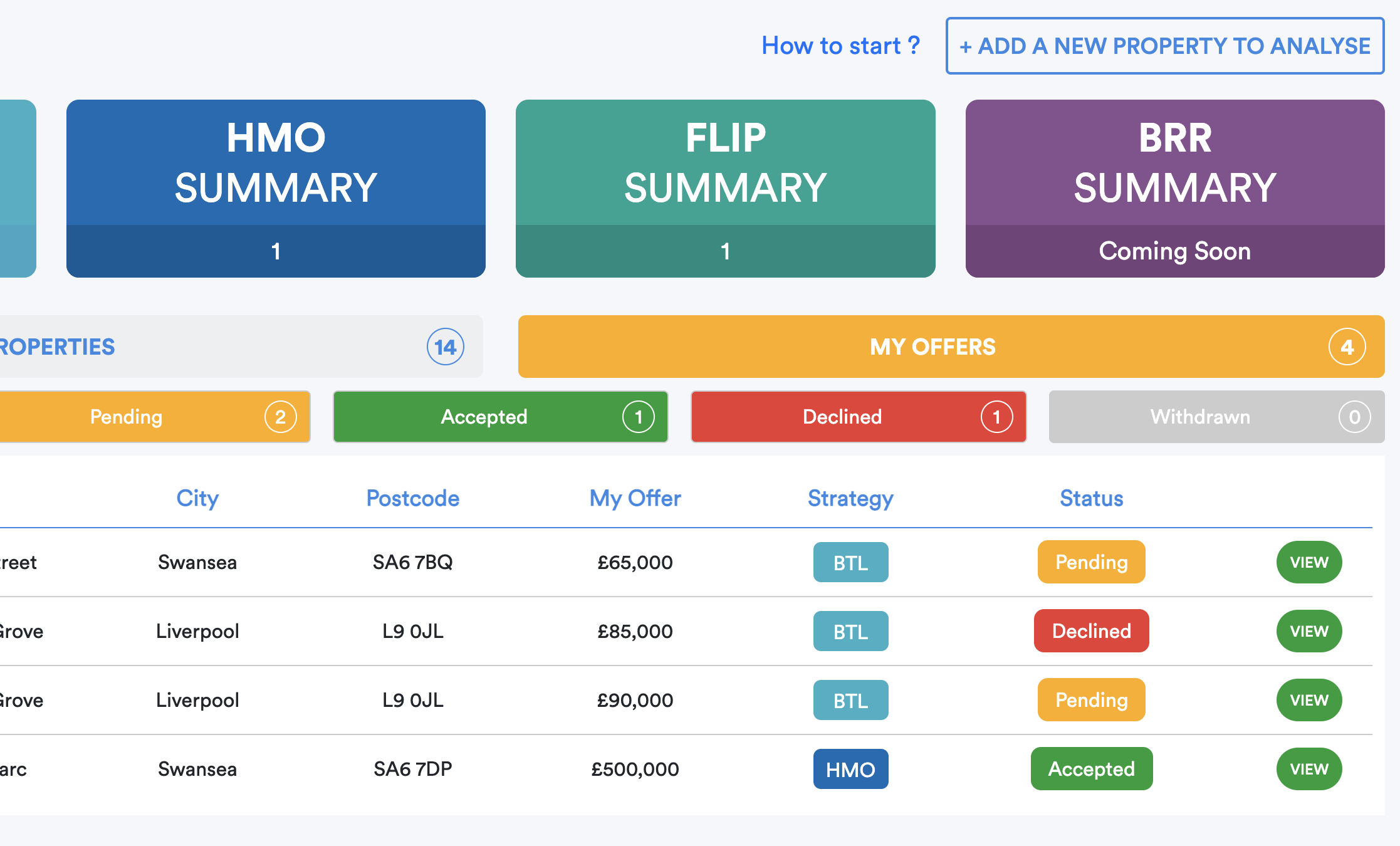Viewport: 1400px width, 846px height.
Task: Filter offers by Accepted status
Action: pos(484,417)
